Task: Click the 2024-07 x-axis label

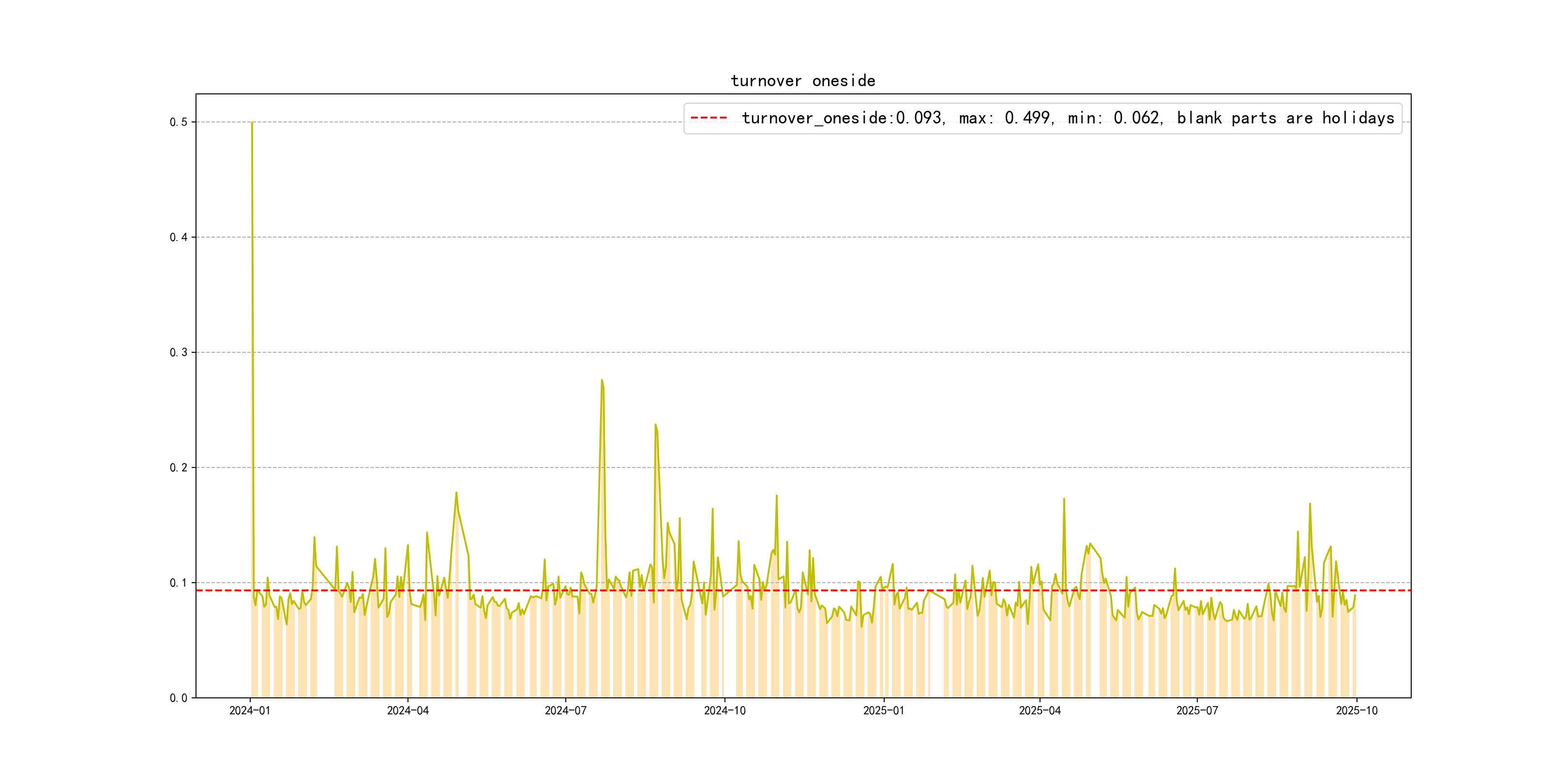Action: coord(565,711)
